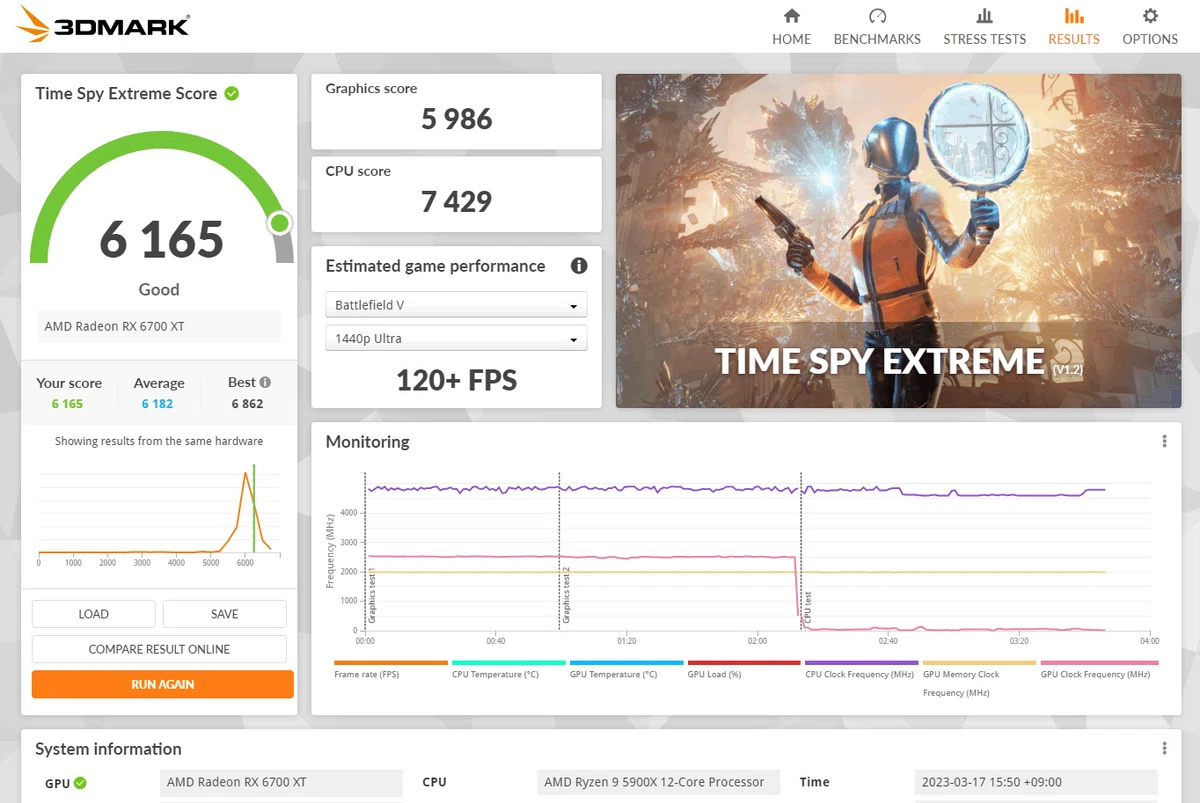The height and width of the screenshot is (803, 1200).
Task: Open the Battlefield V game dropdown
Action: [x=457, y=305]
